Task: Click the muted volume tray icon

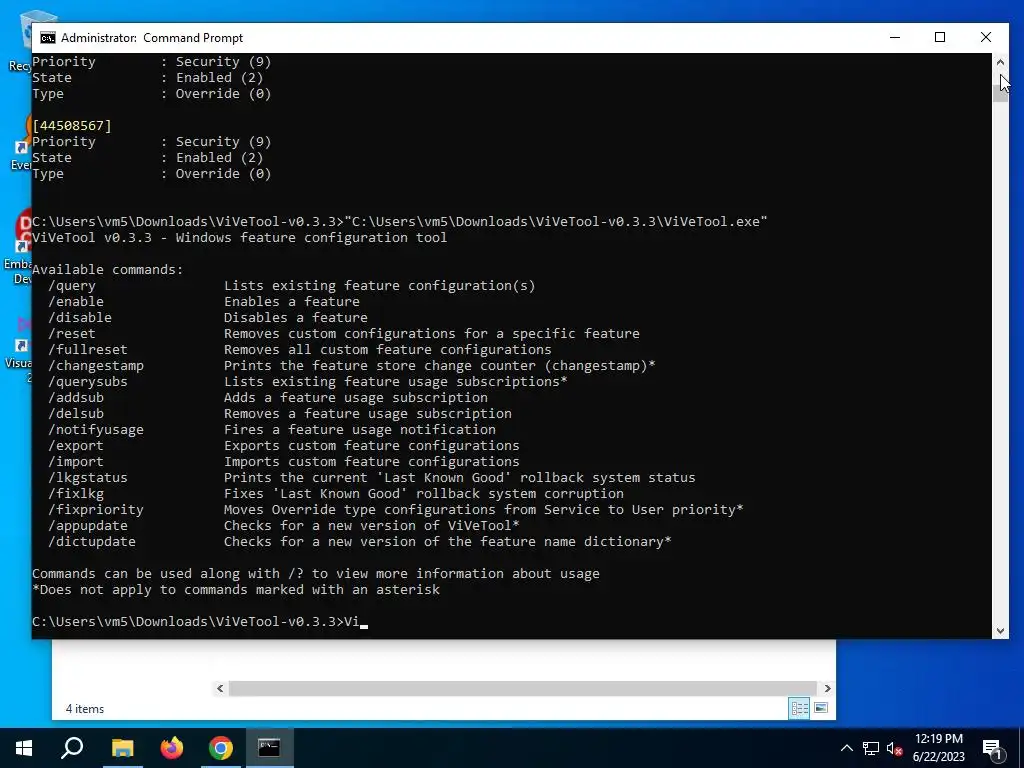Action: pos(894,748)
